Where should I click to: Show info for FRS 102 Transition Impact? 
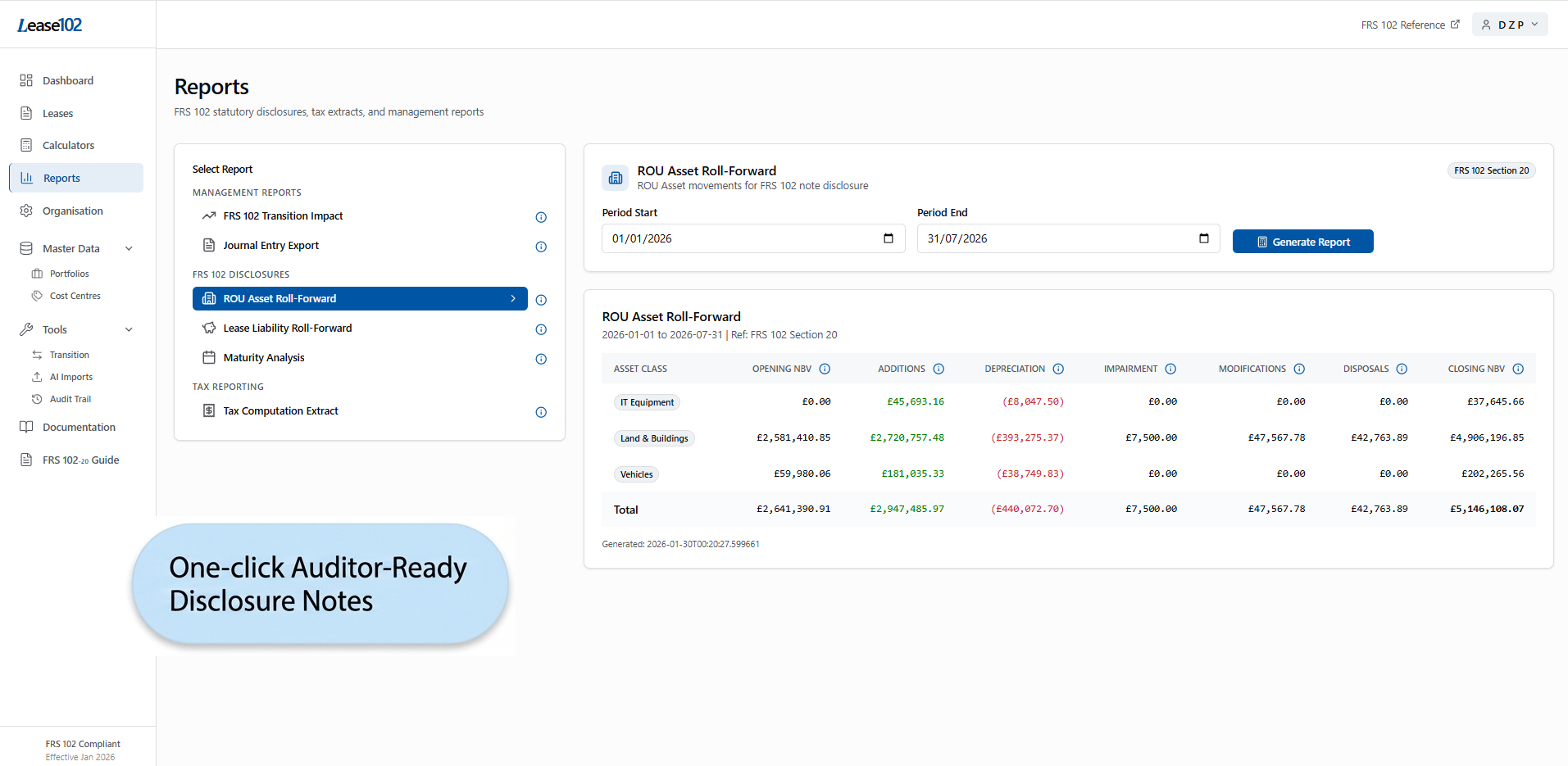tap(541, 217)
